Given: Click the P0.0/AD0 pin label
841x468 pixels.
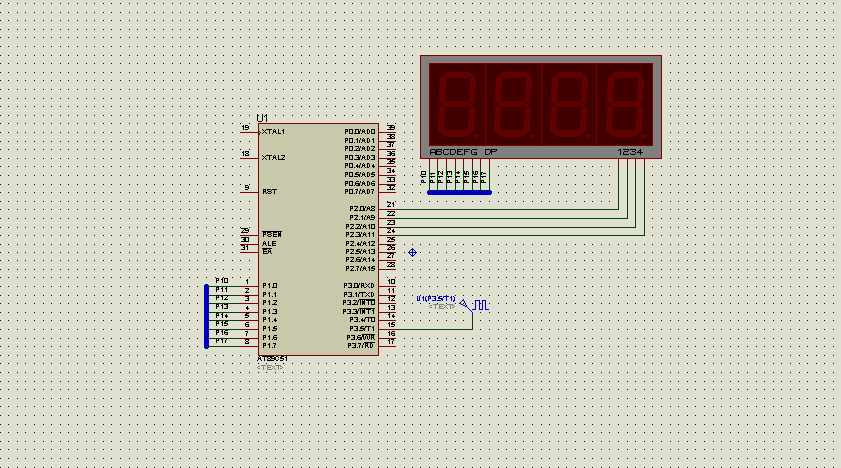Looking at the screenshot, I should coord(360,132).
